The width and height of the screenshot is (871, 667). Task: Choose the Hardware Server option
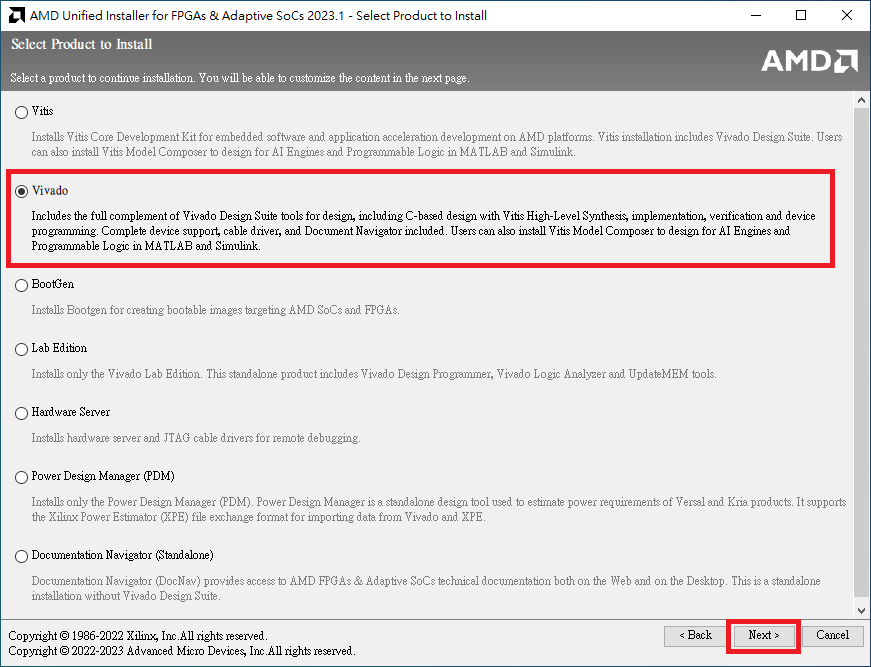22,413
